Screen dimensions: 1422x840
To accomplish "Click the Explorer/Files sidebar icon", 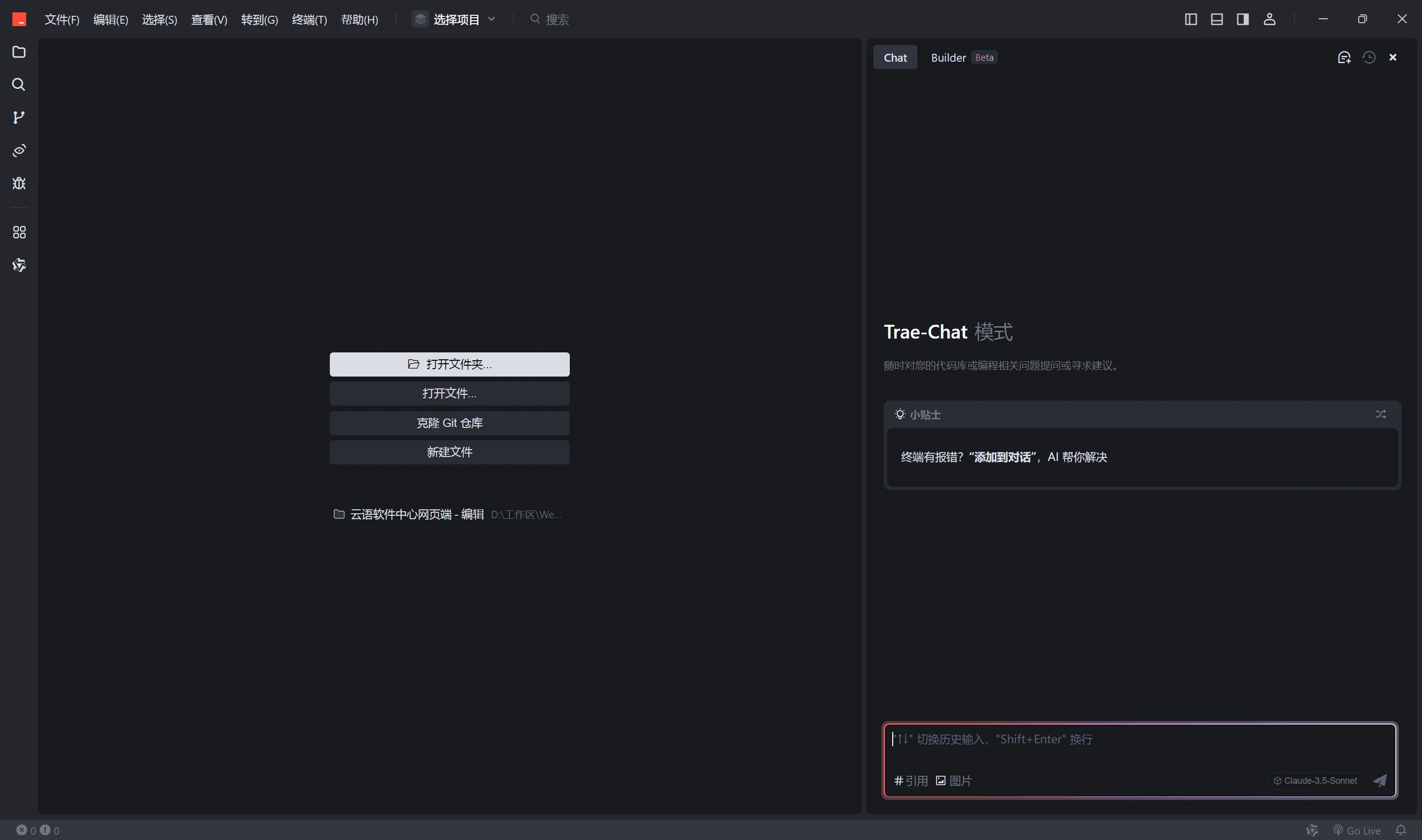I will (18, 52).
